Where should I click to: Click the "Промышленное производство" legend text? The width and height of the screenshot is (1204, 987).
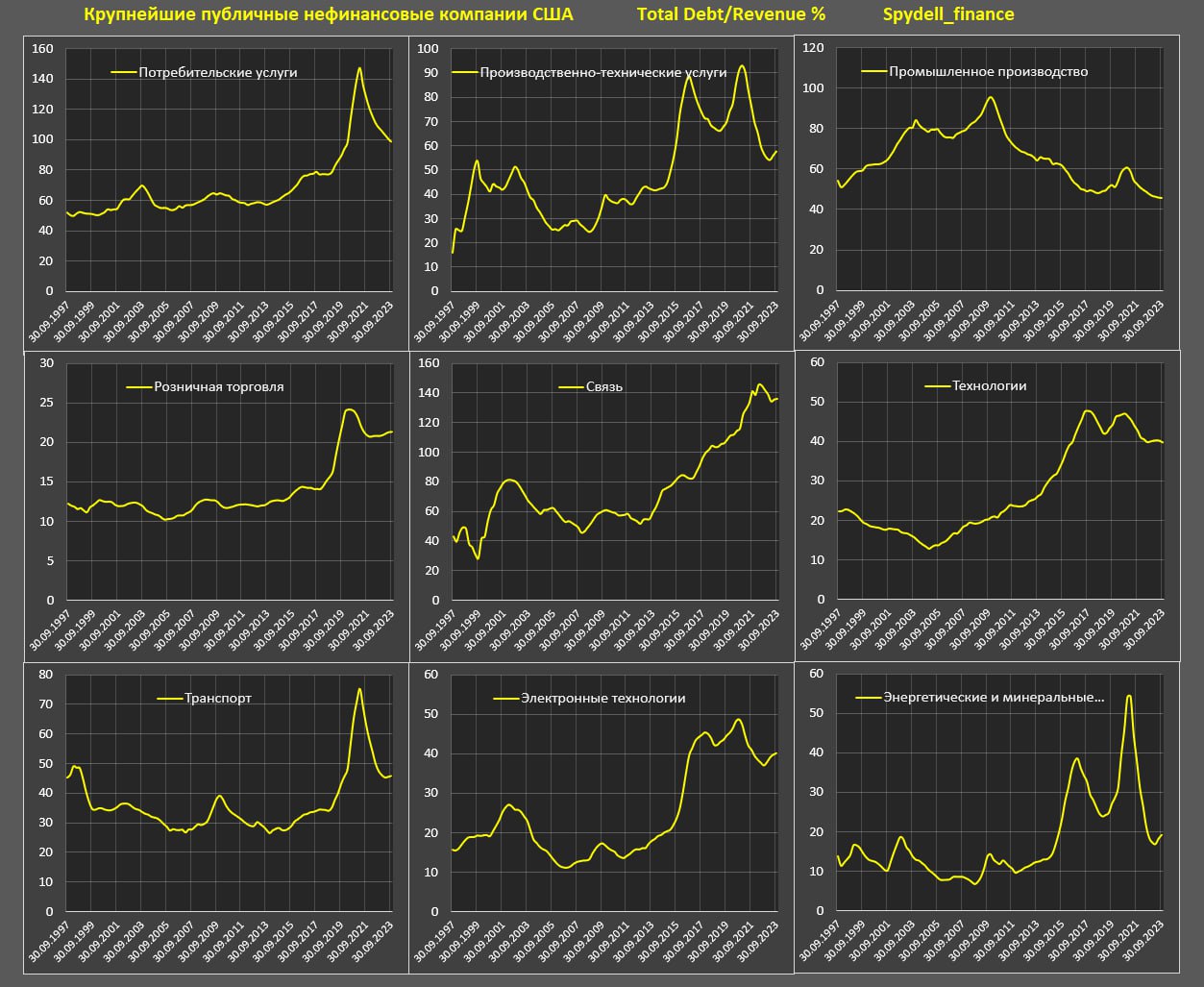click(988, 71)
